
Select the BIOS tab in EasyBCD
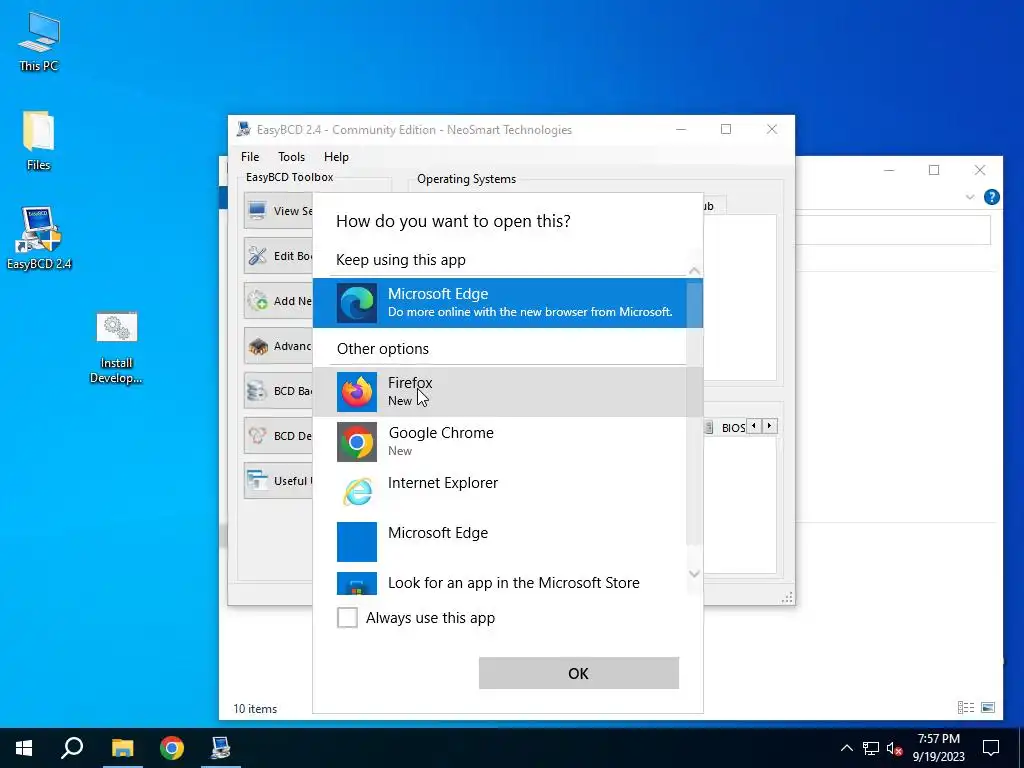(x=726, y=428)
